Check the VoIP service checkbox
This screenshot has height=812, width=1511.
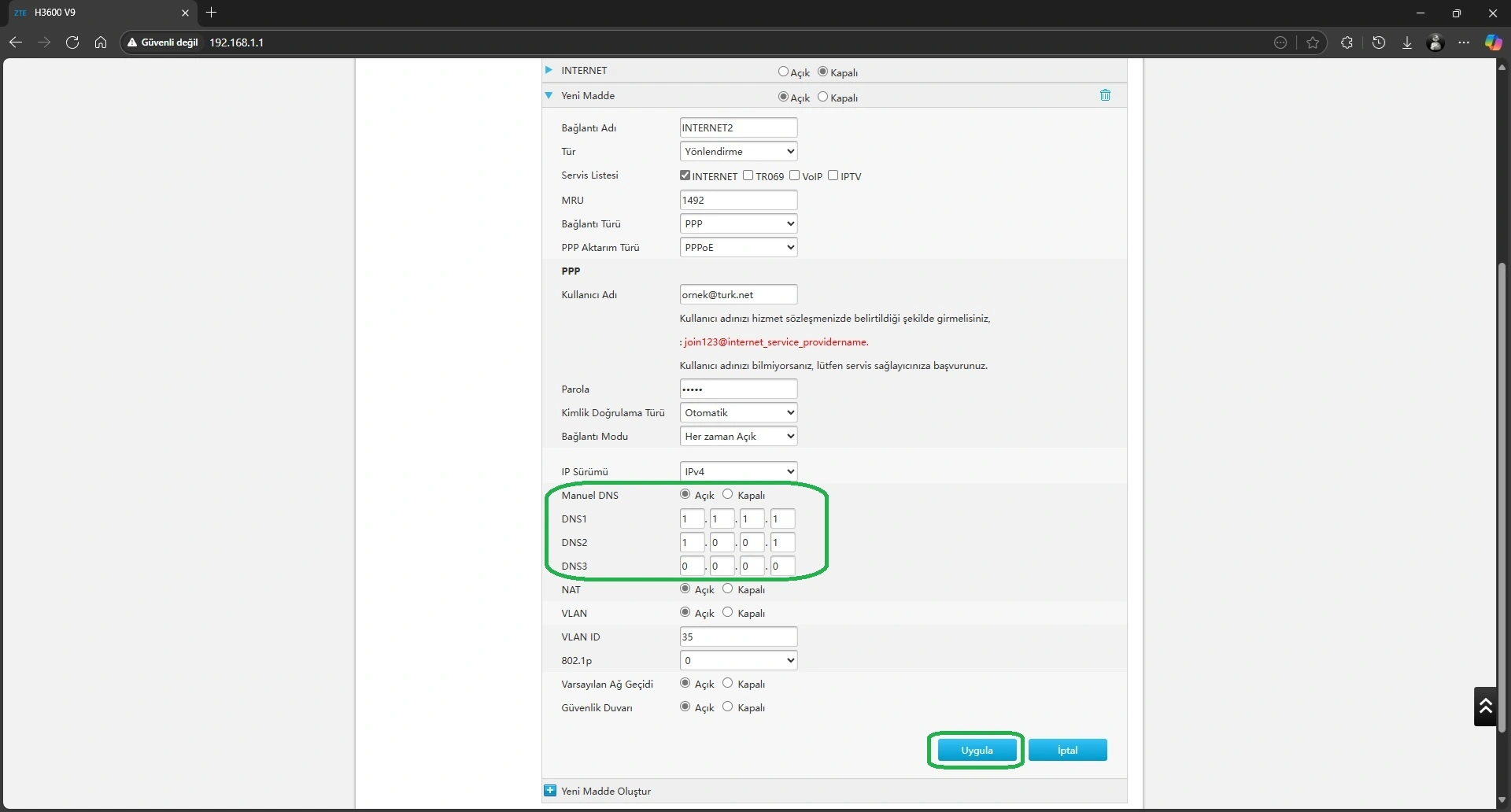click(795, 175)
